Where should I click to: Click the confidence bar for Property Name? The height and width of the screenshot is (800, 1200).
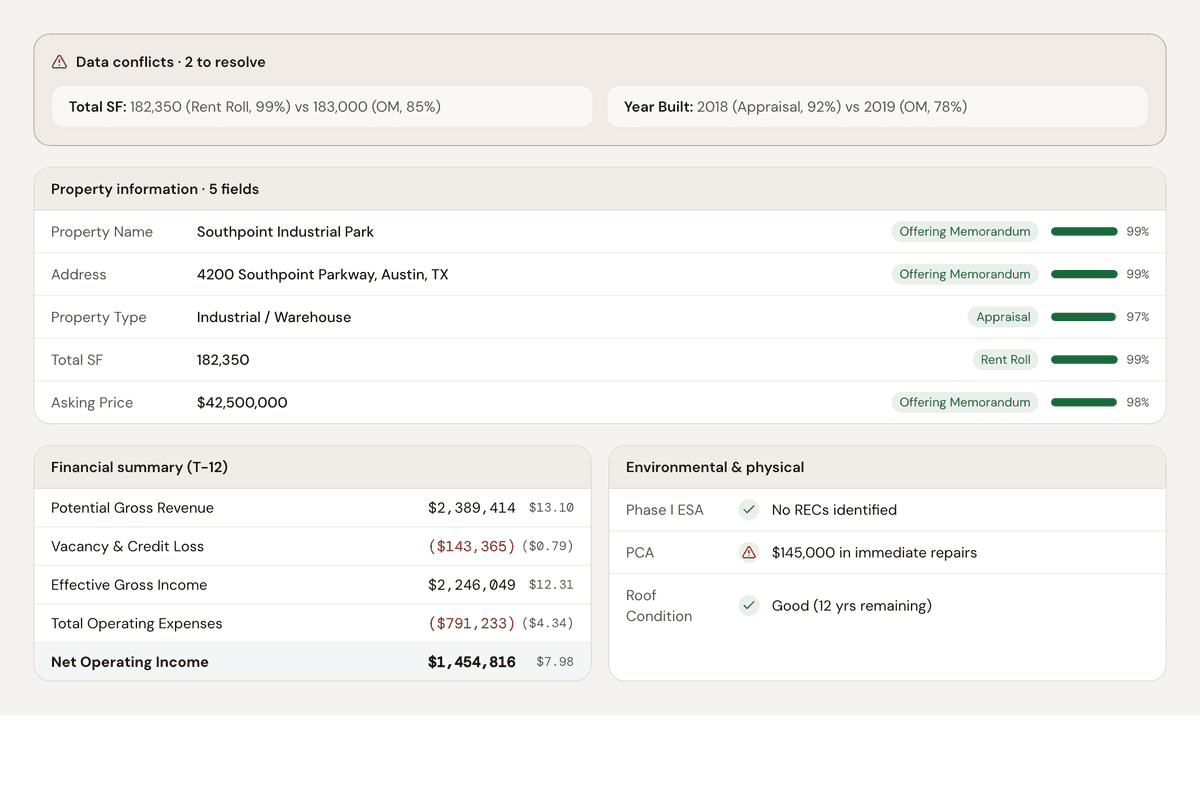(1084, 232)
